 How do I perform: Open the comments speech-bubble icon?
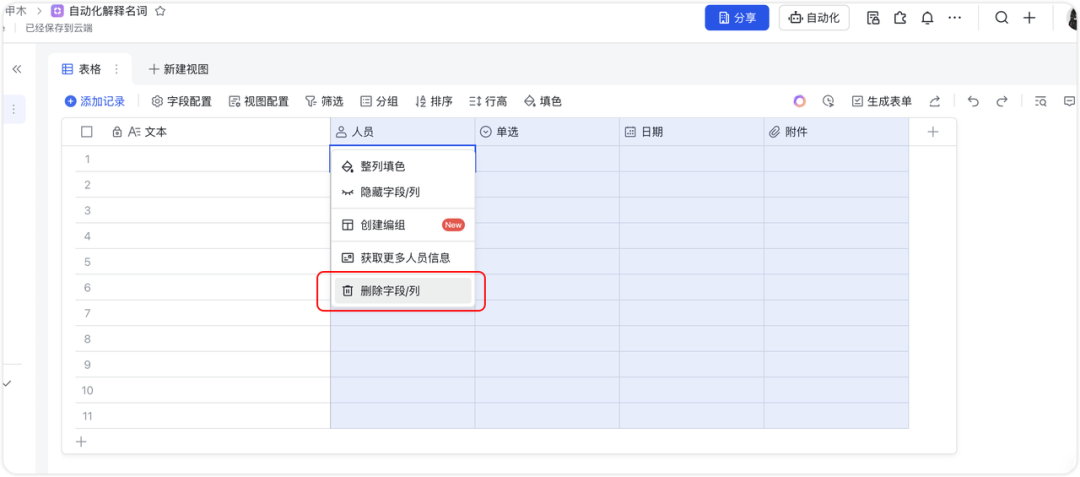pyautogui.click(x=1069, y=101)
